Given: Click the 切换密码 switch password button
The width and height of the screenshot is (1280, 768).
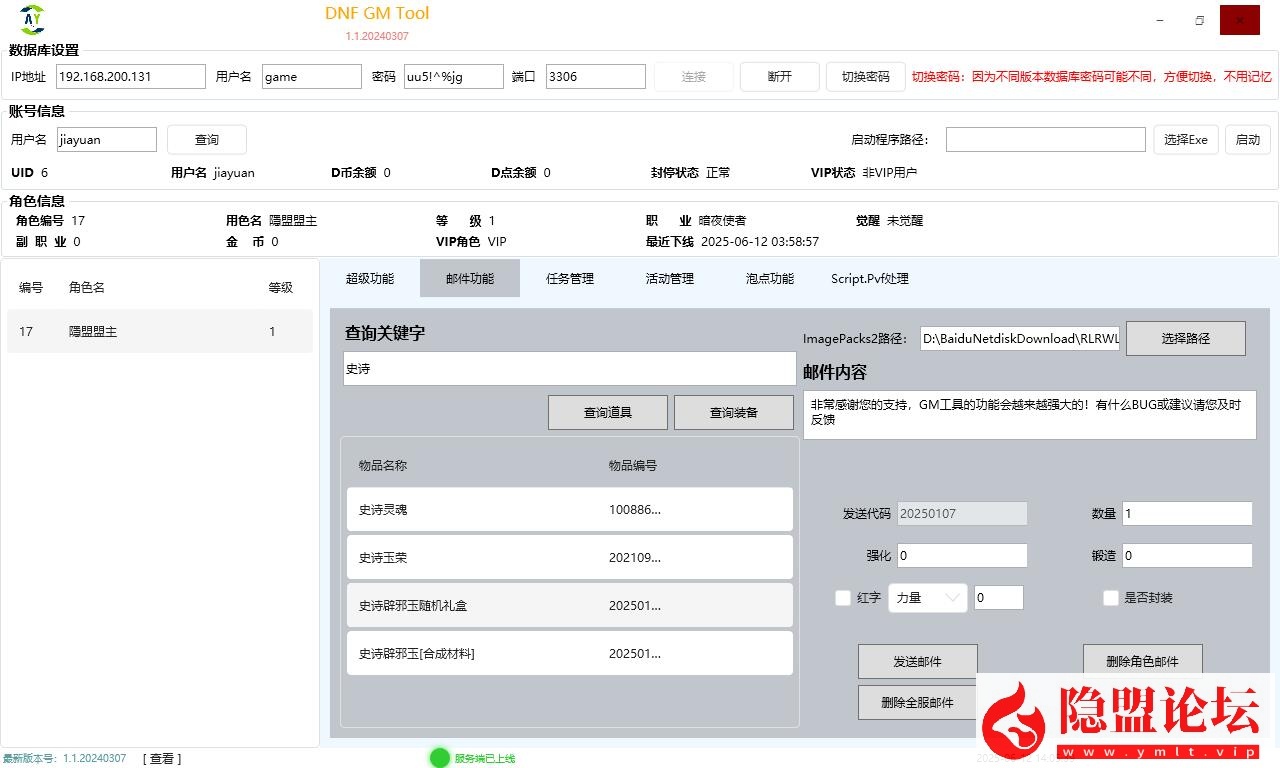Looking at the screenshot, I should [x=865, y=76].
